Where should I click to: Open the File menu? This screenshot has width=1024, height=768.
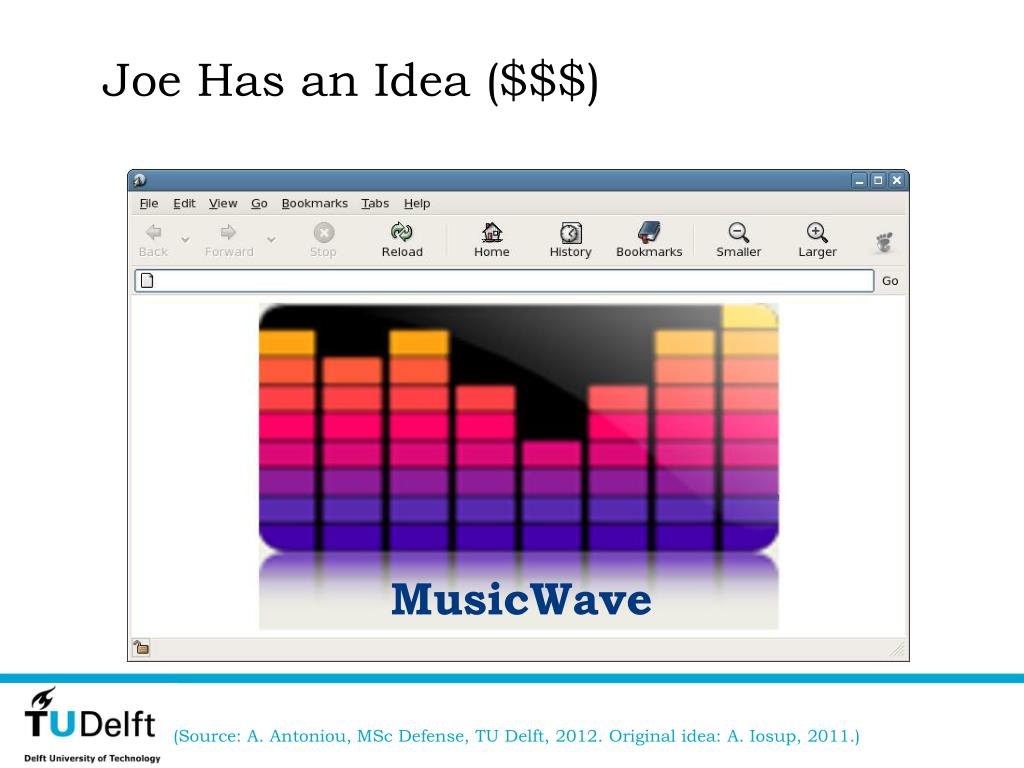[x=149, y=204]
